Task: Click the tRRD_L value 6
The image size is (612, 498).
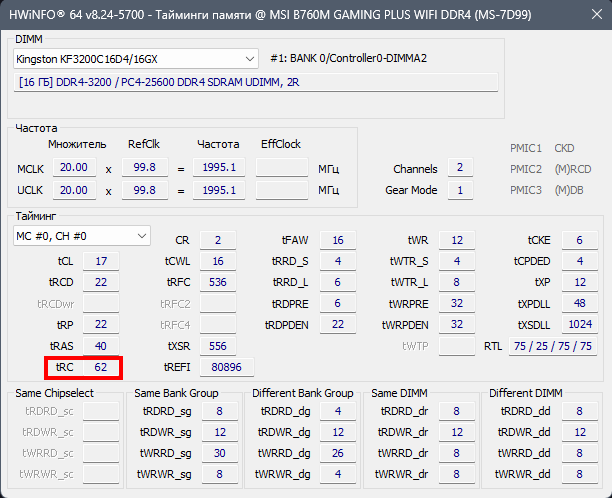Action: click(x=338, y=282)
